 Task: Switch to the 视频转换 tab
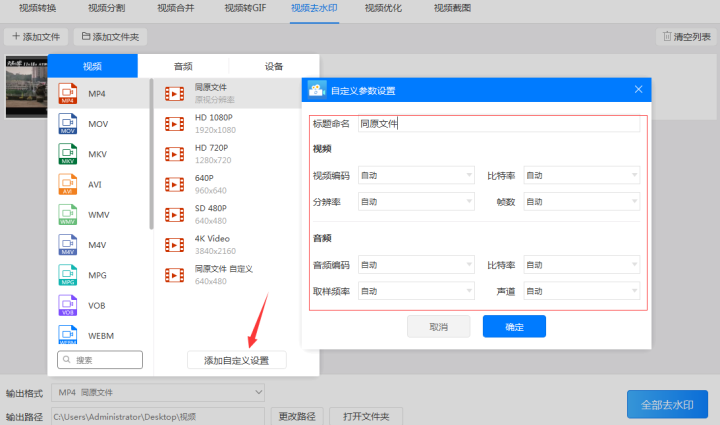(x=38, y=8)
